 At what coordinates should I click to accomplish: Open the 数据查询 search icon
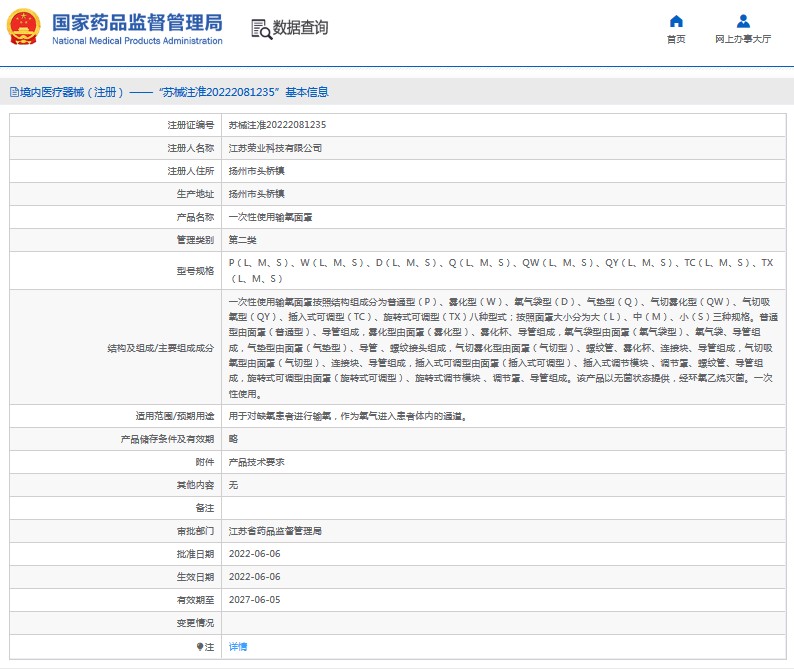261,29
